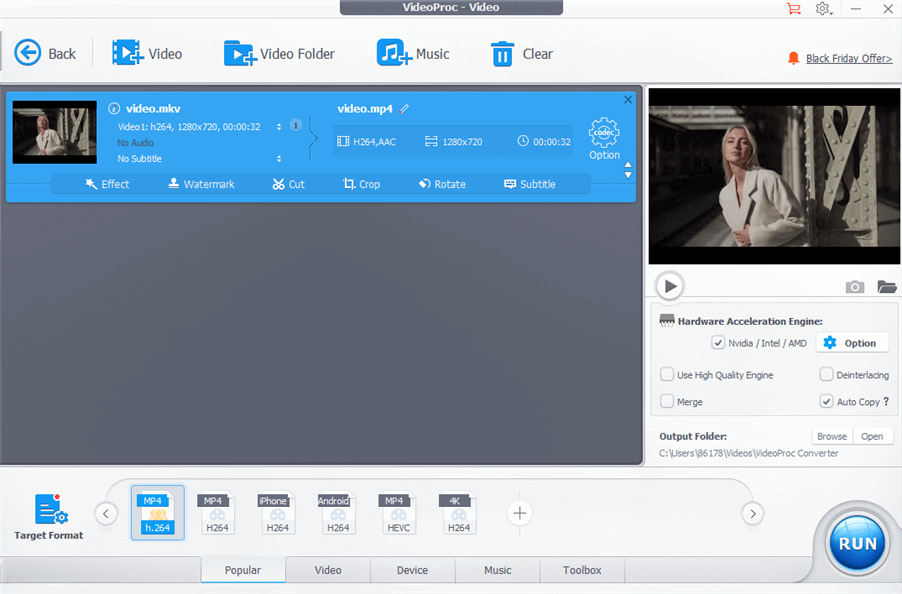Screen dimensions: 902x594
Task: Select the MP4 HEVC preset
Action: (x=398, y=512)
